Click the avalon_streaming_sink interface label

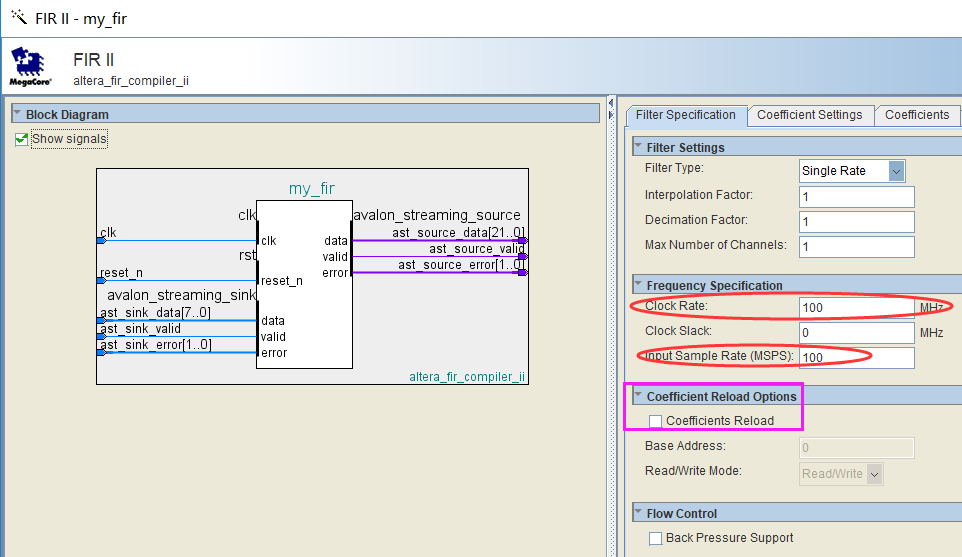pyautogui.click(x=181, y=296)
